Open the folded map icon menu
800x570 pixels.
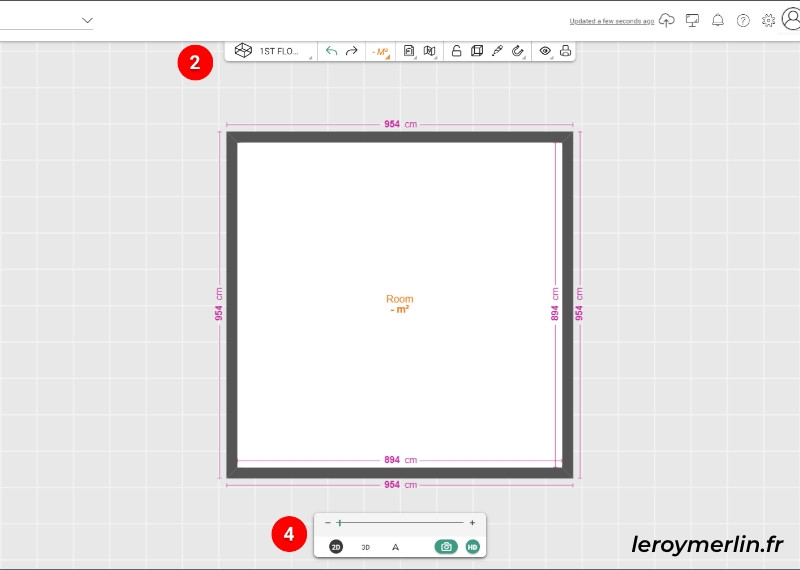[430, 51]
